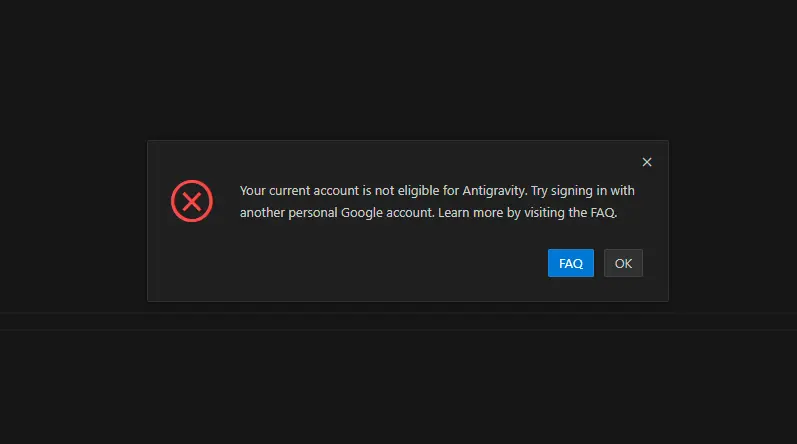
Task: Close the dialog with the X icon
Action: tap(647, 162)
